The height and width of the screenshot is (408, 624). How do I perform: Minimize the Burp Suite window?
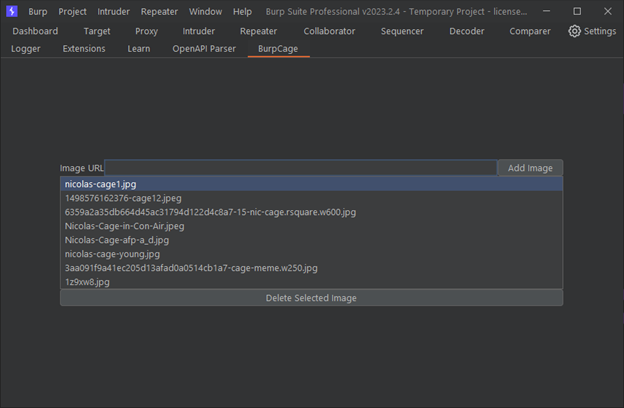[x=546, y=11]
